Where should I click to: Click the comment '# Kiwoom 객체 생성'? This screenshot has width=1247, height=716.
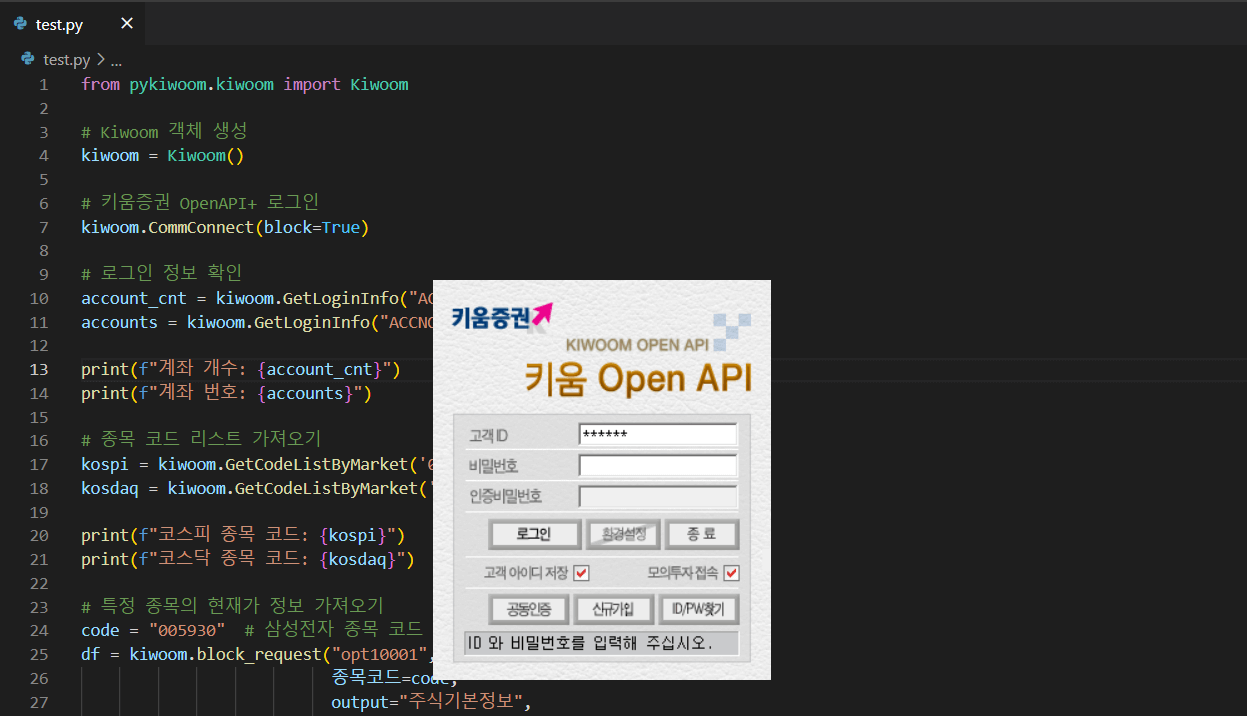pyautogui.click(x=164, y=132)
